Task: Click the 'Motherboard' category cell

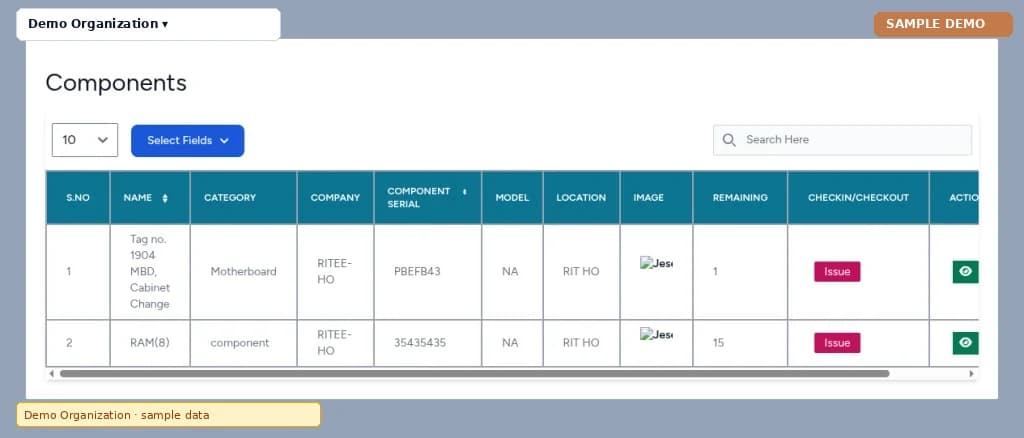Action: click(244, 272)
